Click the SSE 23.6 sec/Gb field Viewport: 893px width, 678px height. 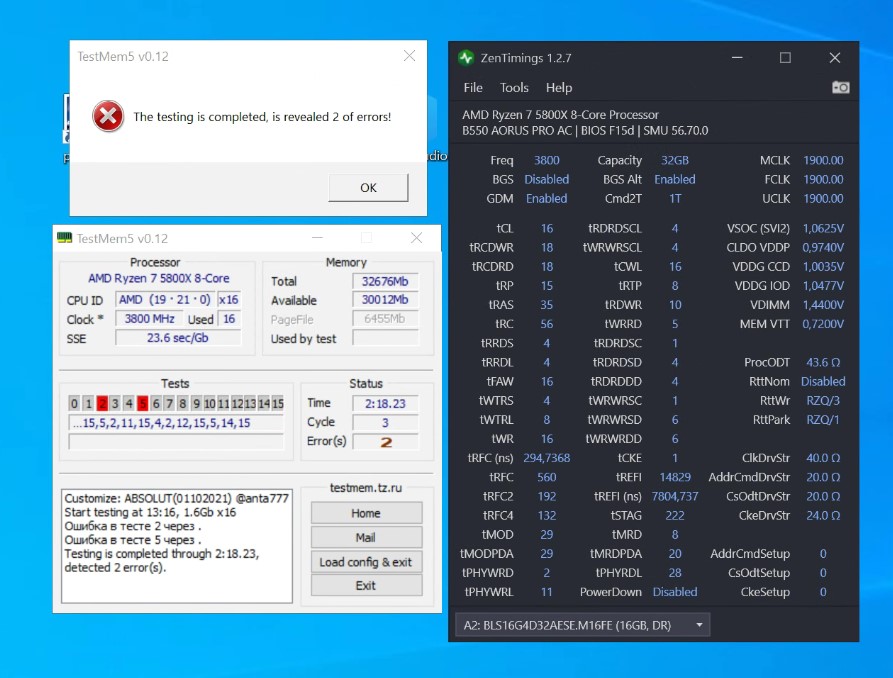point(178,338)
